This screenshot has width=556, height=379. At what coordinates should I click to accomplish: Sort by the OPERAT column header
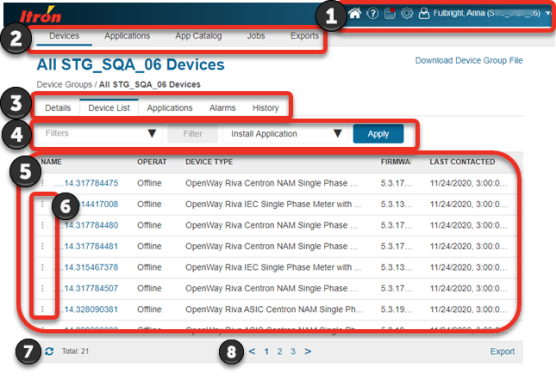[x=152, y=162]
